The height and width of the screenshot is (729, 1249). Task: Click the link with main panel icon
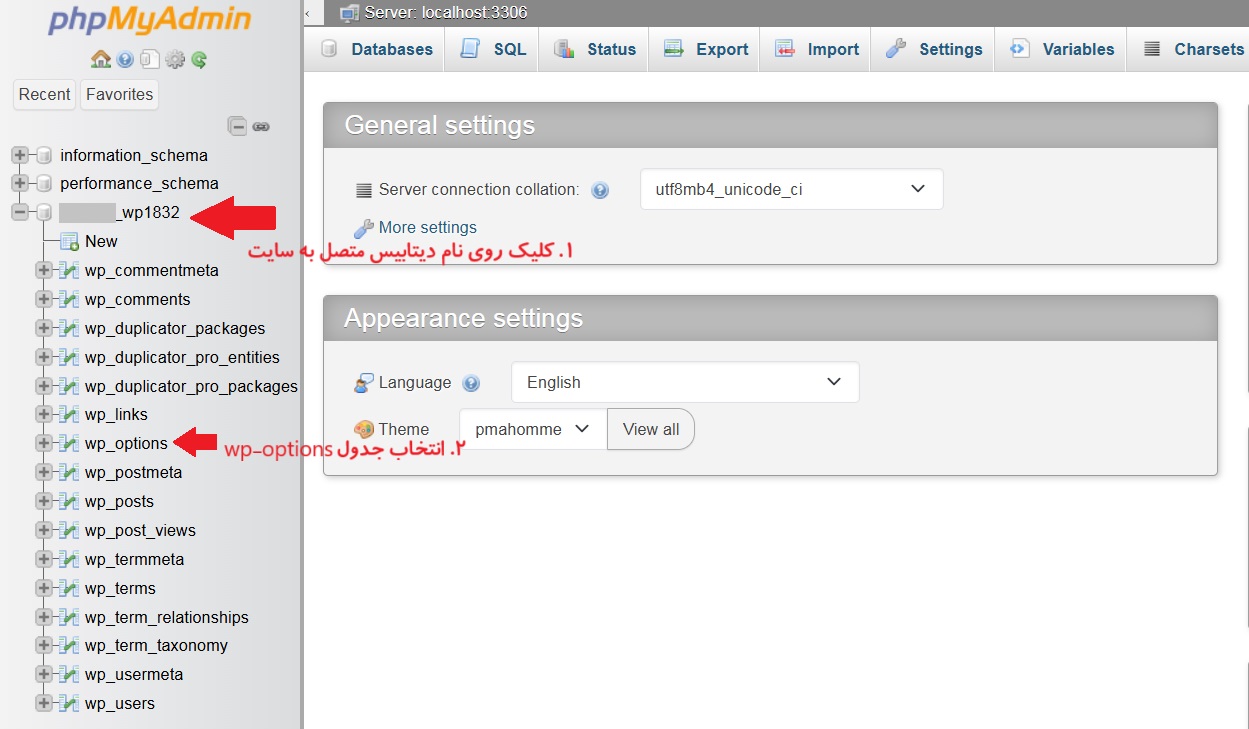pyautogui.click(x=261, y=126)
